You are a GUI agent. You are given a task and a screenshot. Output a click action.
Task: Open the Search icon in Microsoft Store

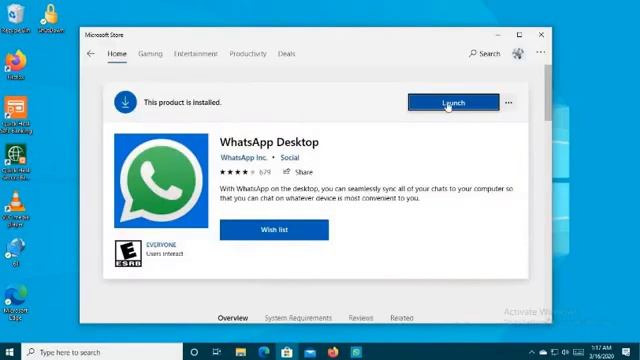484,53
